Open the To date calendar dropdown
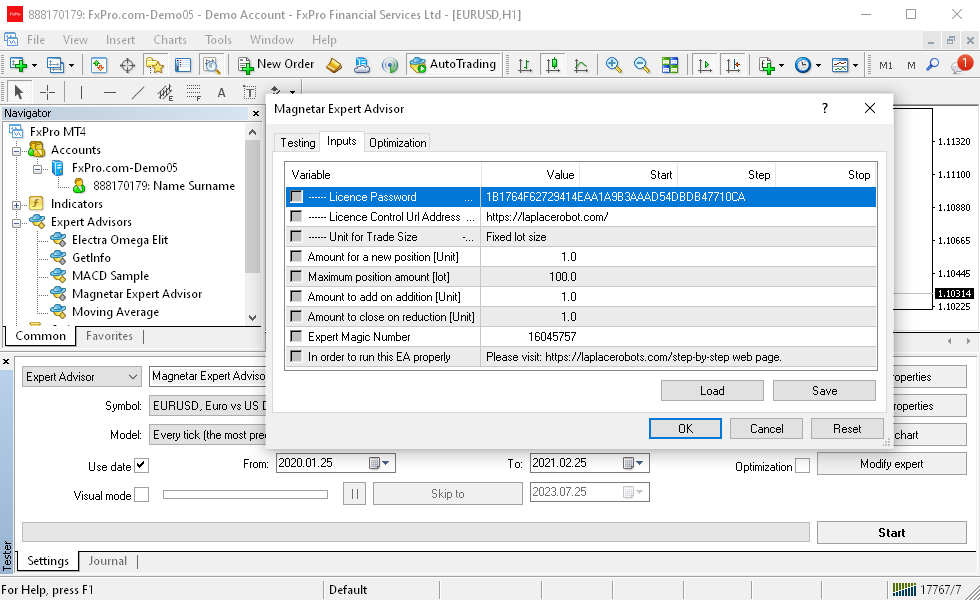This screenshot has height=600, width=980. coord(634,463)
